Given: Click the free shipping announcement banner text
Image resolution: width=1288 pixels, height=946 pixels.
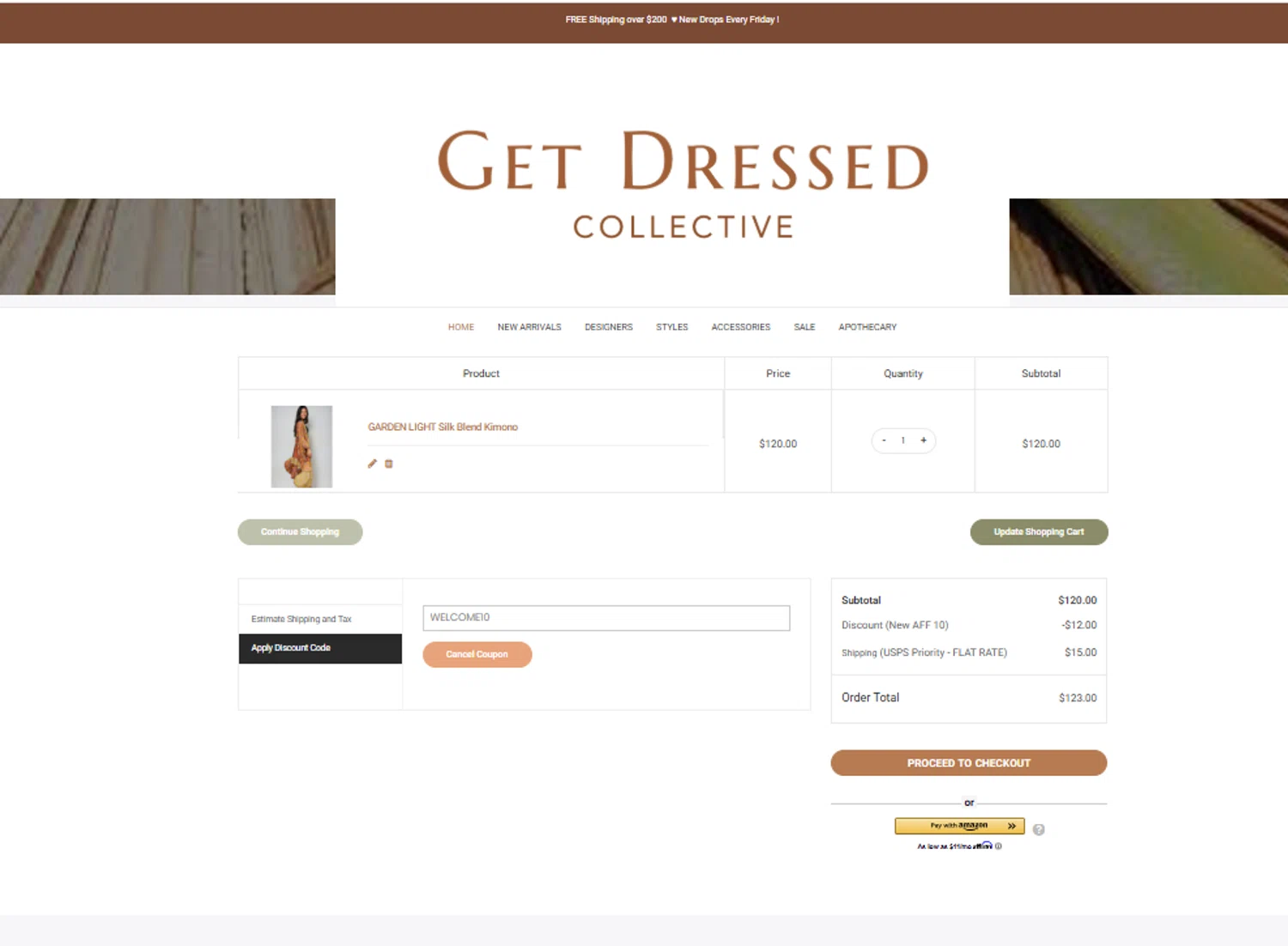Looking at the screenshot, I should click(672, 20).
